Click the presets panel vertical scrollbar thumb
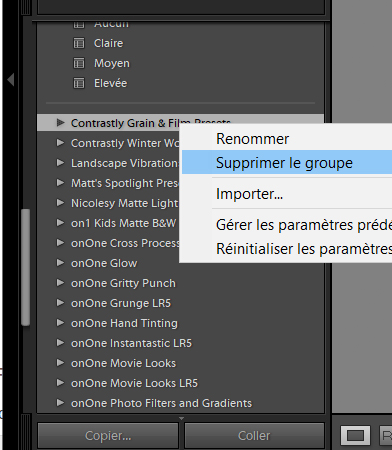Viewport: 392px width, 450px height. [x=26, y=267]
